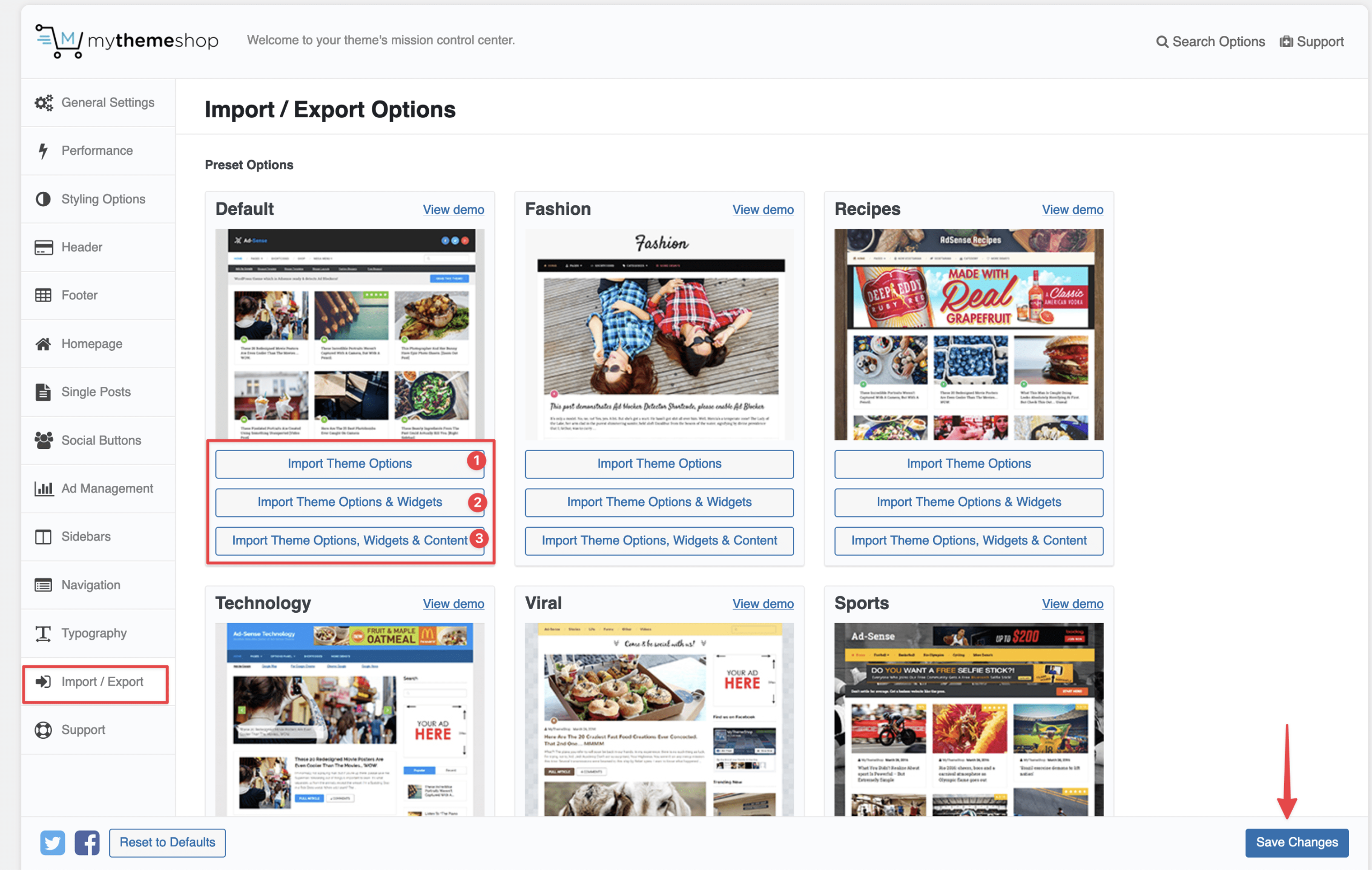The height and width of the screenshot is (870, 1372).
Task: Switch to the Sidebars tab
Action: coord(86,536)
